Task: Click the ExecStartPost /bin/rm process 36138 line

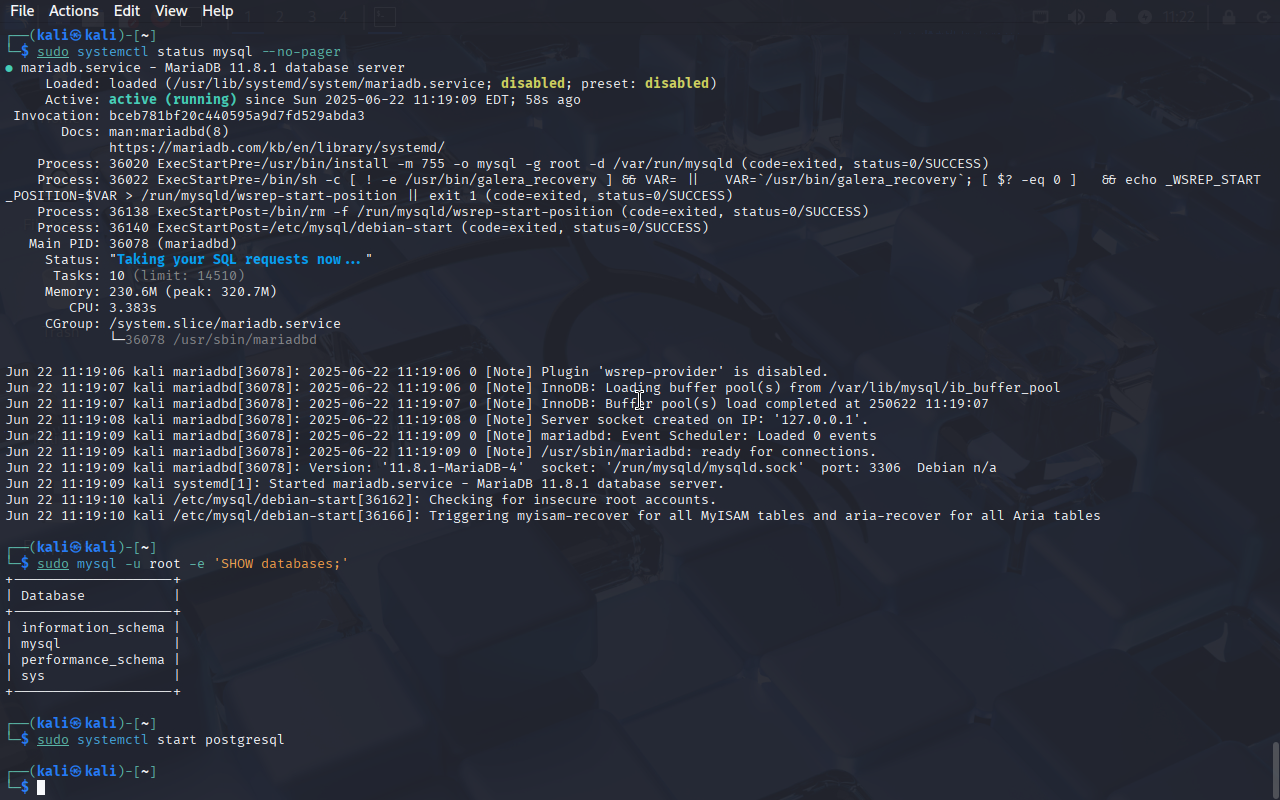Action: [453, 212]
